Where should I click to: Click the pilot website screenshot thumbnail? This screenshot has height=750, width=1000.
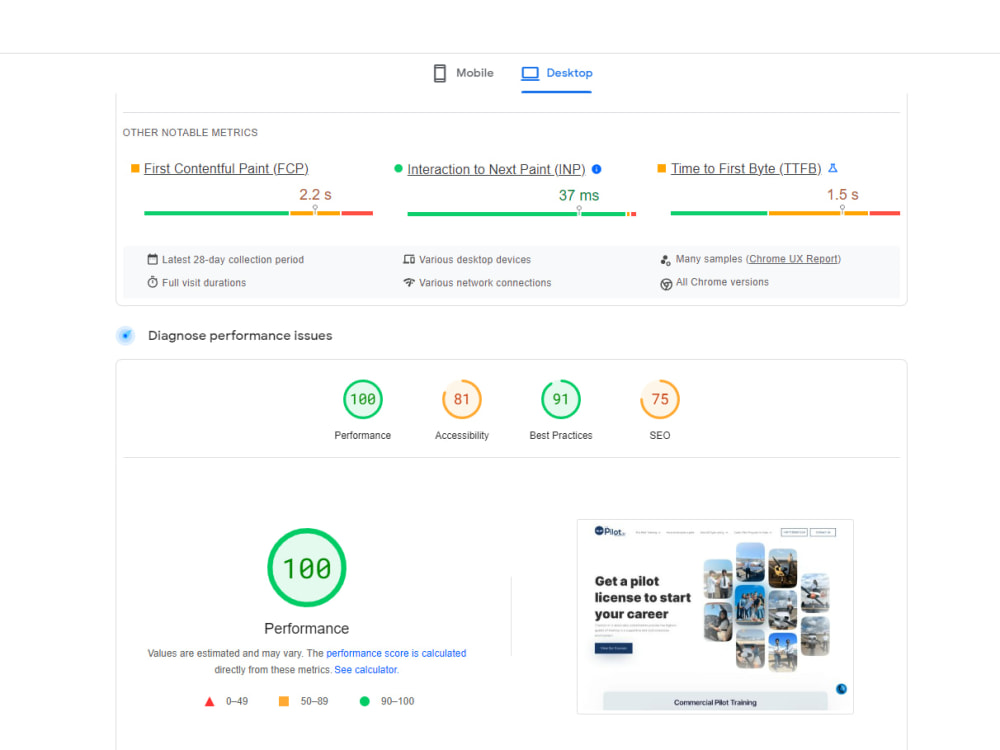(x=715, y=617)
